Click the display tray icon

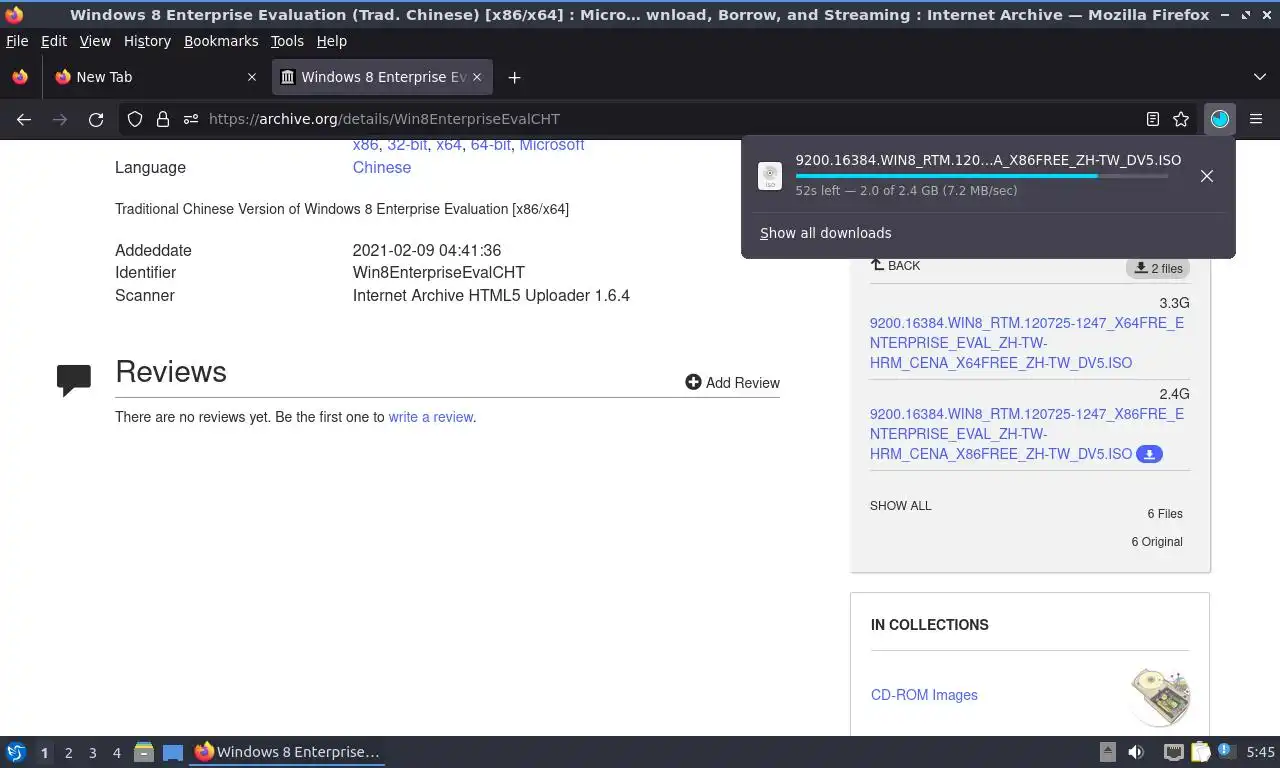[1174, 752]
